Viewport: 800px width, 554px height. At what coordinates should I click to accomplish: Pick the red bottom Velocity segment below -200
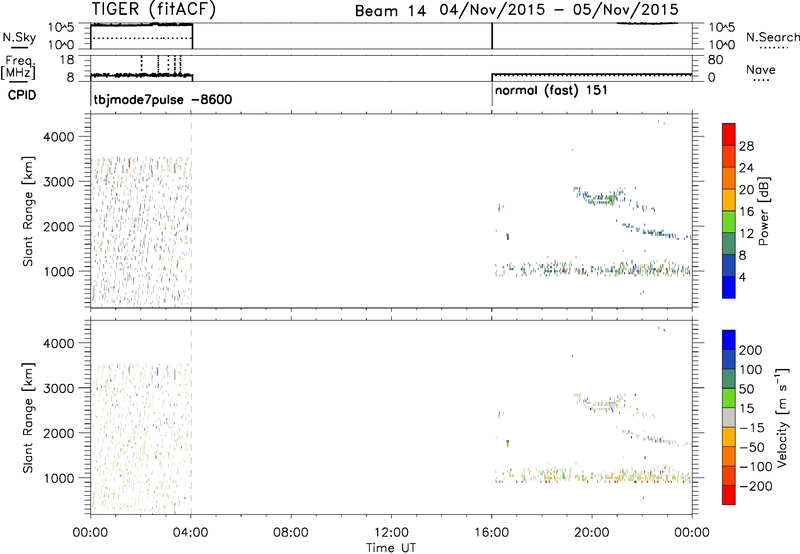729,495
